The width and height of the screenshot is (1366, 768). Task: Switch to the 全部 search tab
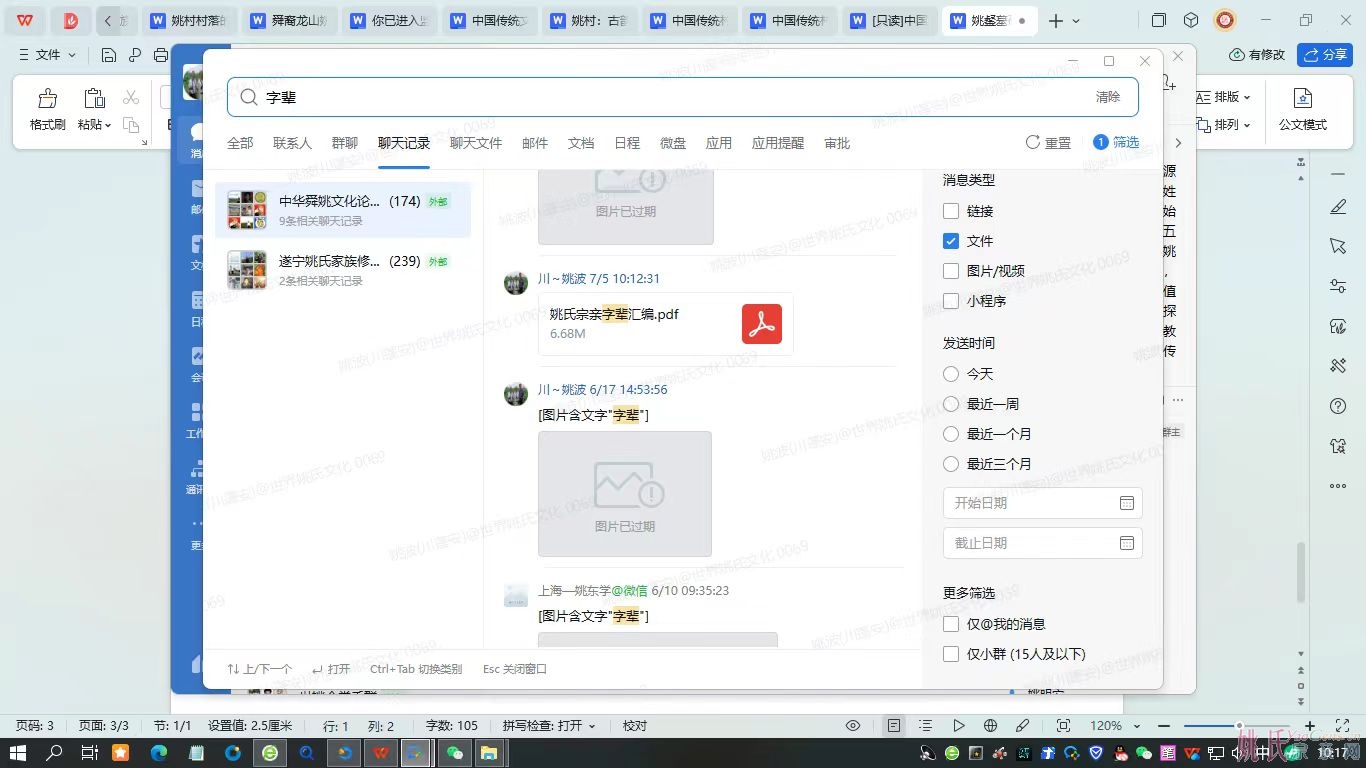(240, 143)
